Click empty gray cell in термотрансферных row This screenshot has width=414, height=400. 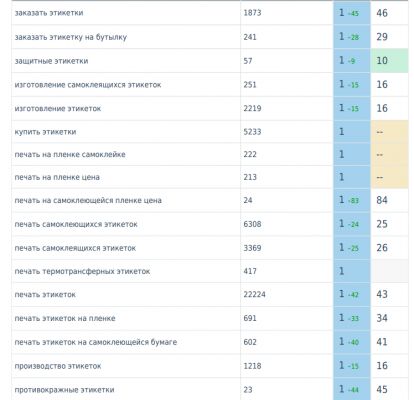click(x=389, y=271)
